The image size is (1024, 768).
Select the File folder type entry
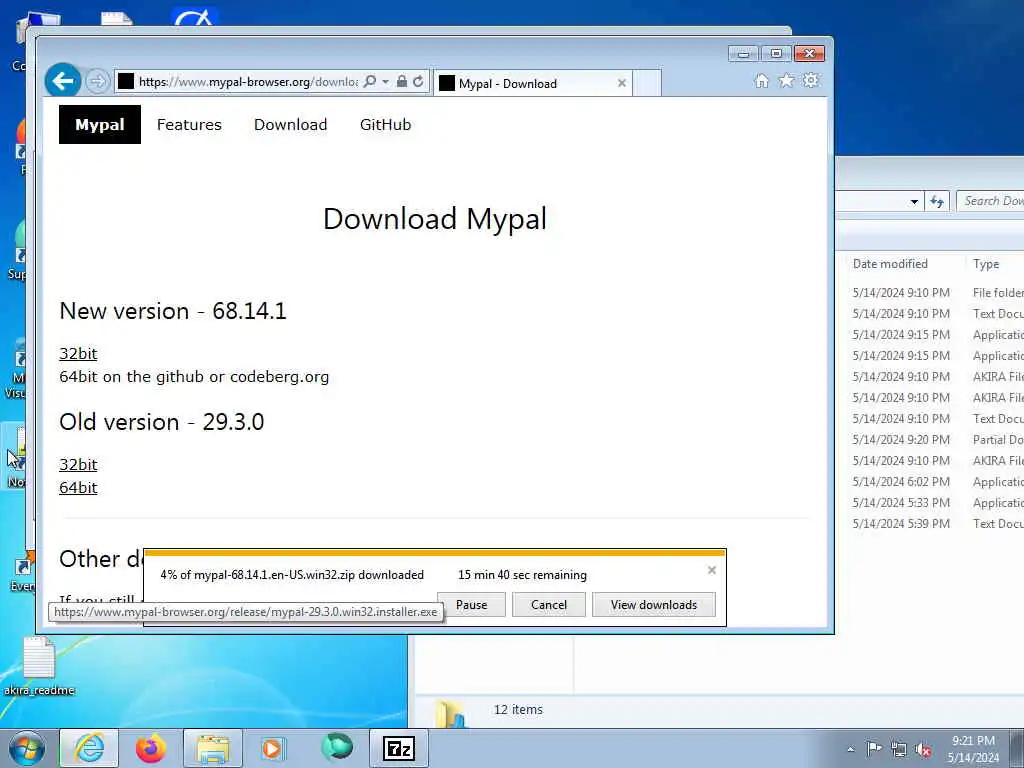pyautogui.click(x=998, y=293)
